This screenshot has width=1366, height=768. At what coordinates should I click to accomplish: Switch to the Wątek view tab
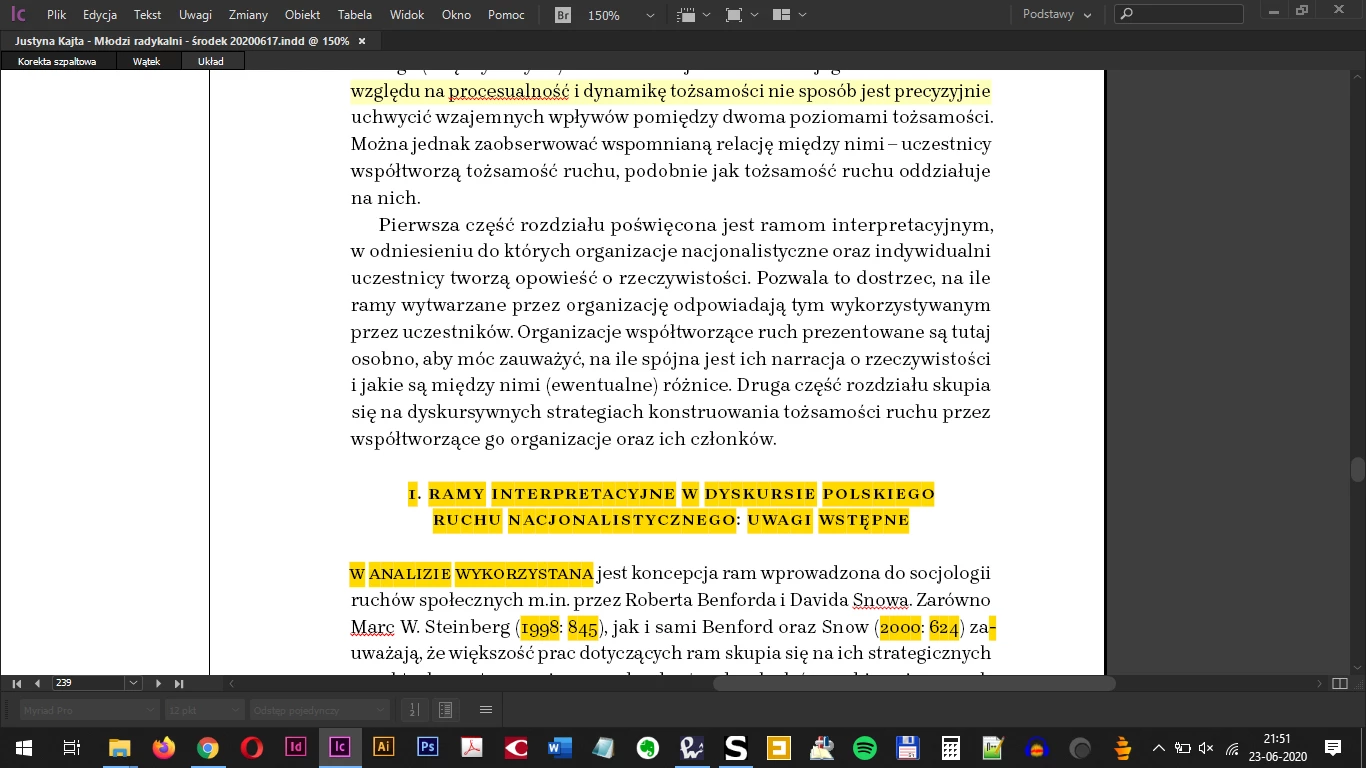[x=147, y=61]
